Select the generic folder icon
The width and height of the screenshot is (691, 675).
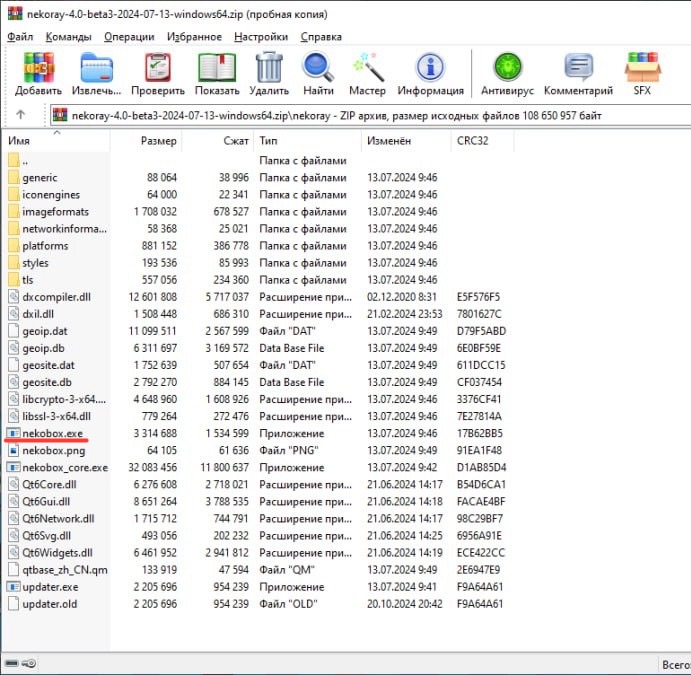tap(14, 178)
